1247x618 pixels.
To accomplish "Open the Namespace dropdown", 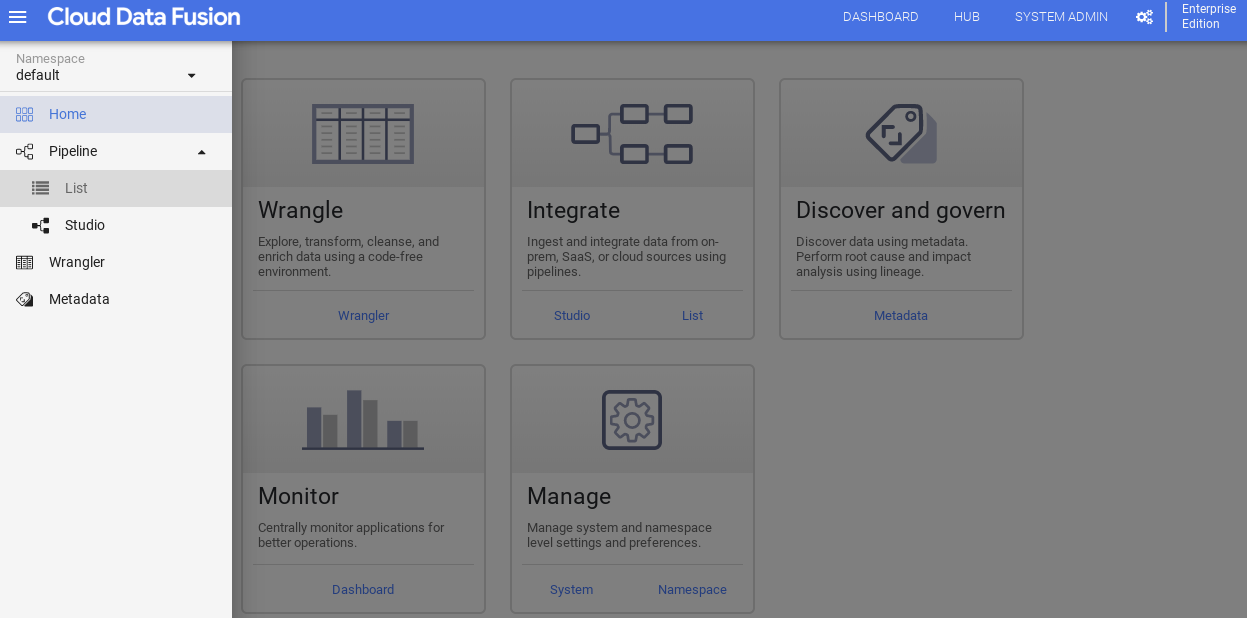I will point(191,75).
